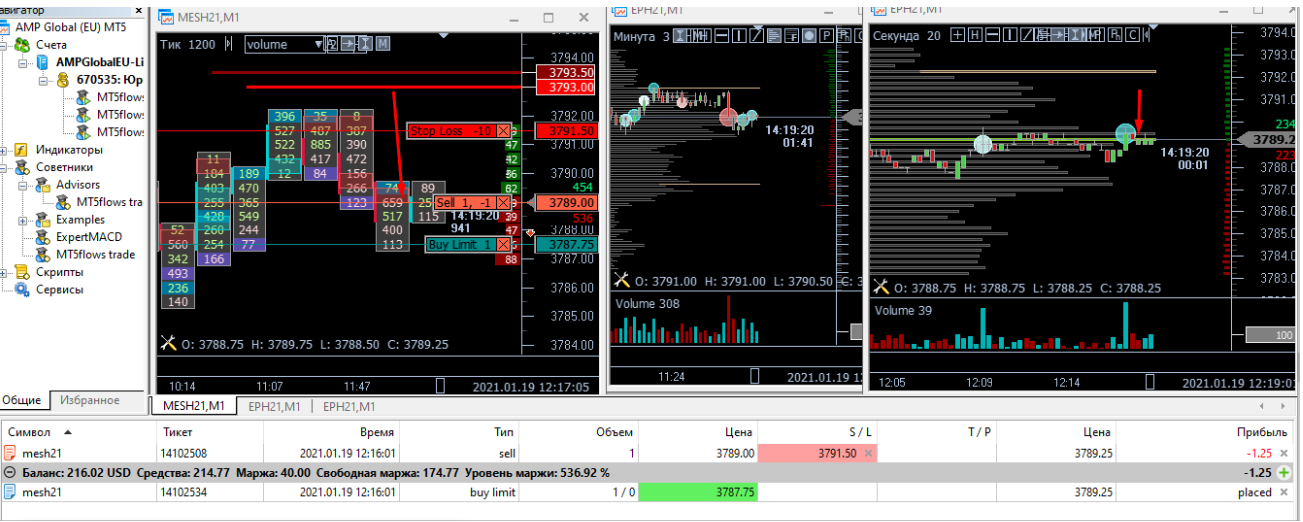
Task: Click settings tools icon in MESH21 chart
Action: point(167,344)
